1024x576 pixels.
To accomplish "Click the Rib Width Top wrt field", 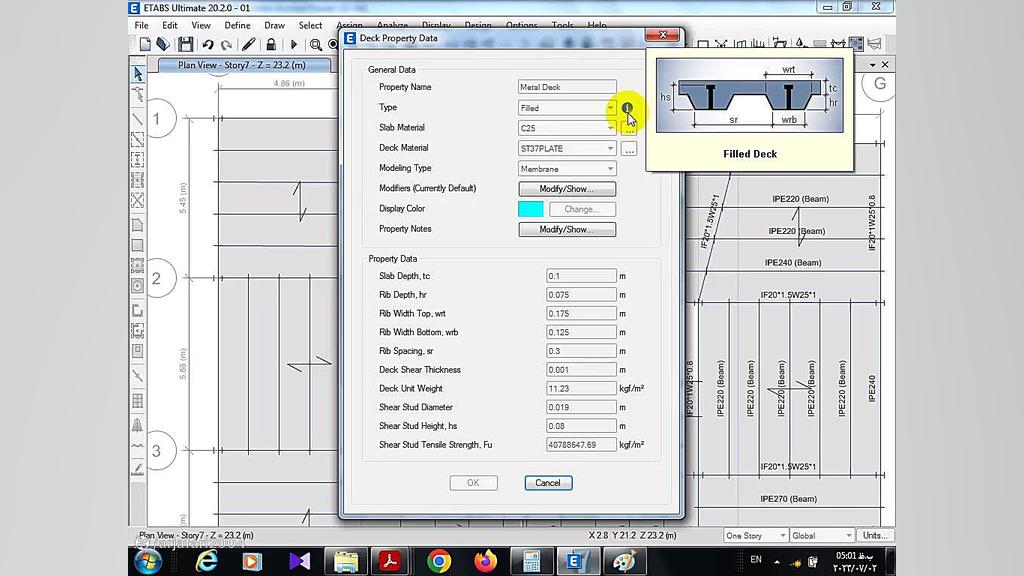I will (x=581, y=313).
